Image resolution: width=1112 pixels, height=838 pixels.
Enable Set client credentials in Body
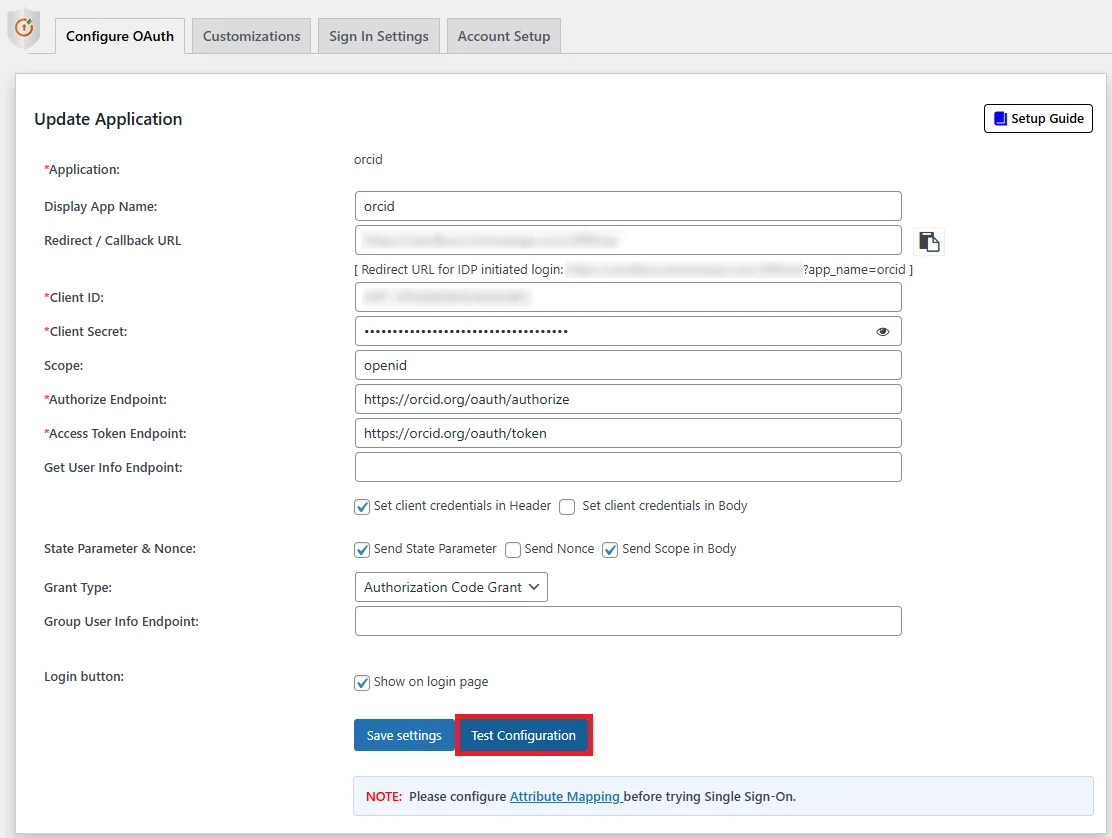[567, 507]
